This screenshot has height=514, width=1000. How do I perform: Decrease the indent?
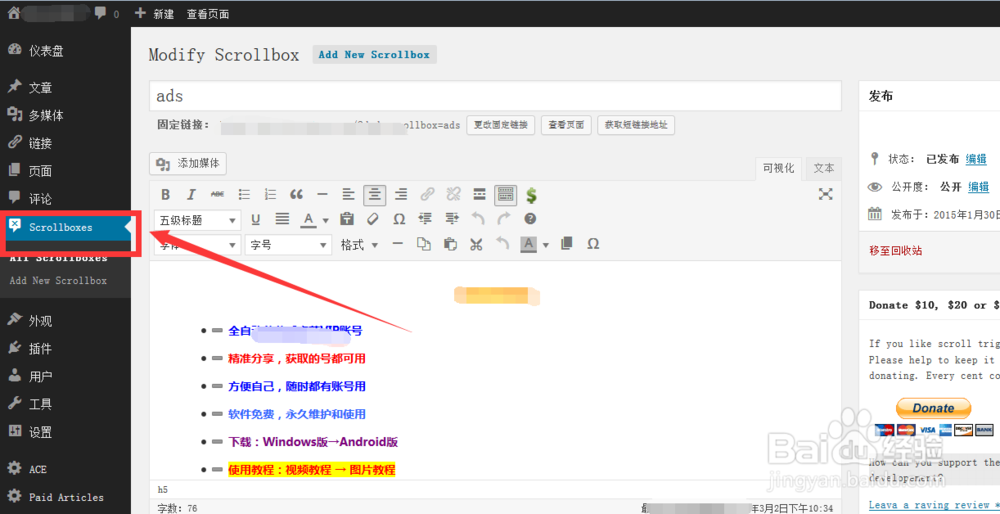[425, 219]
